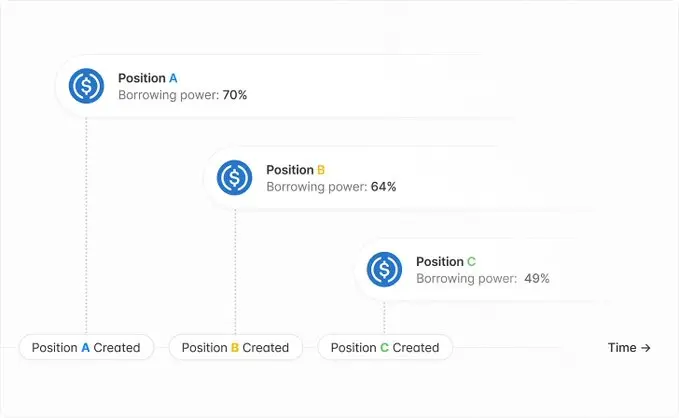Select the Position C Created pill
The image size is (679, 418).
click(385, 348)
